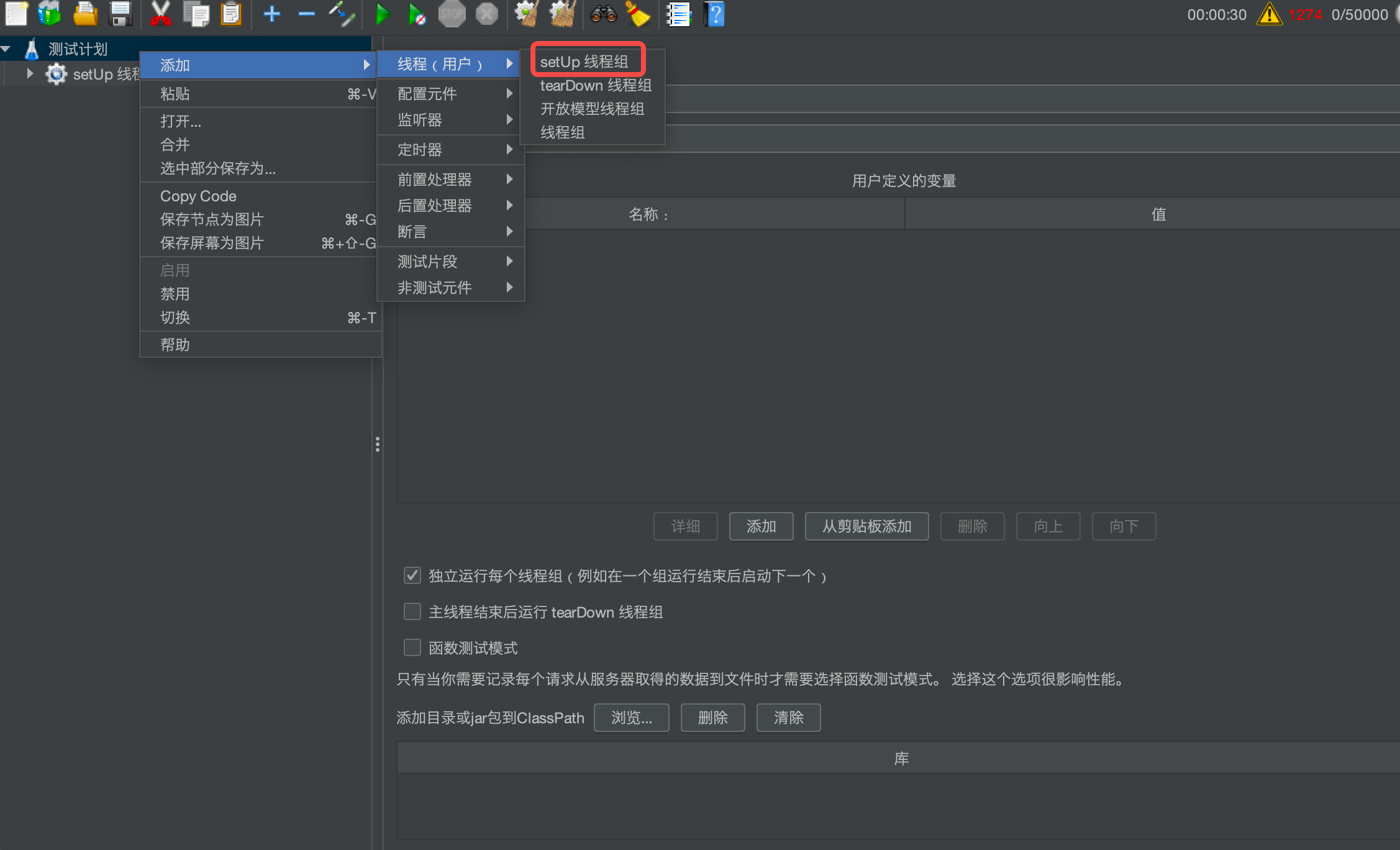This screenshot has width=1400, height=850.
Task: Enable run tearDown after main threads checkbox
Action: pos(412,611)
